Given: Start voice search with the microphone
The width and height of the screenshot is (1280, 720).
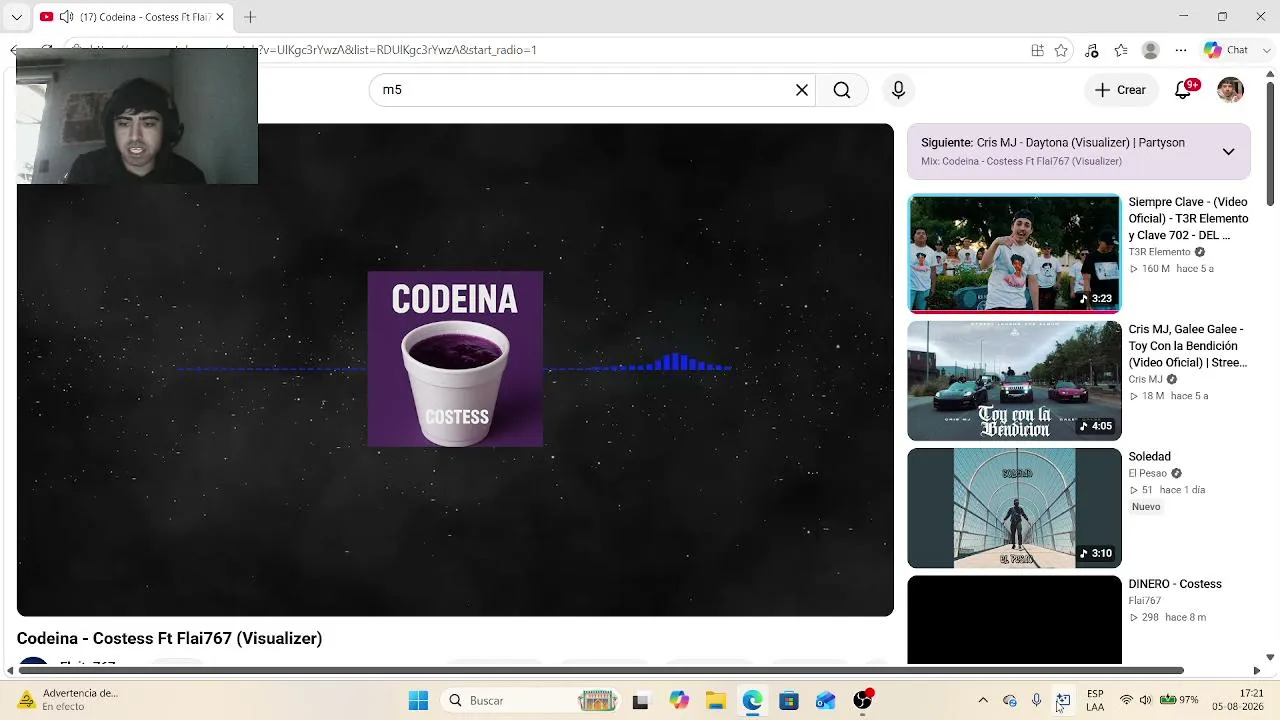Looking at the screenshot, I should [898, 90].
